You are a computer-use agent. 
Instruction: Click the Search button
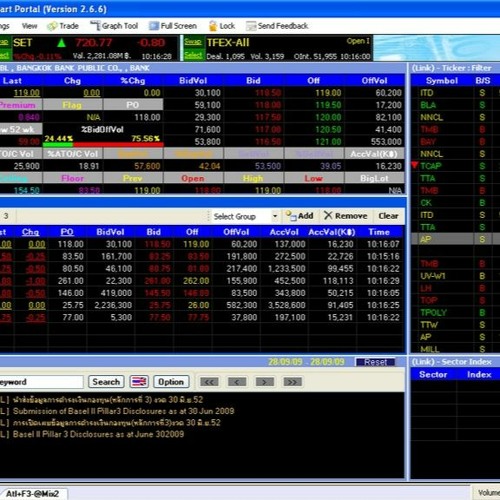tap(106, 382)
